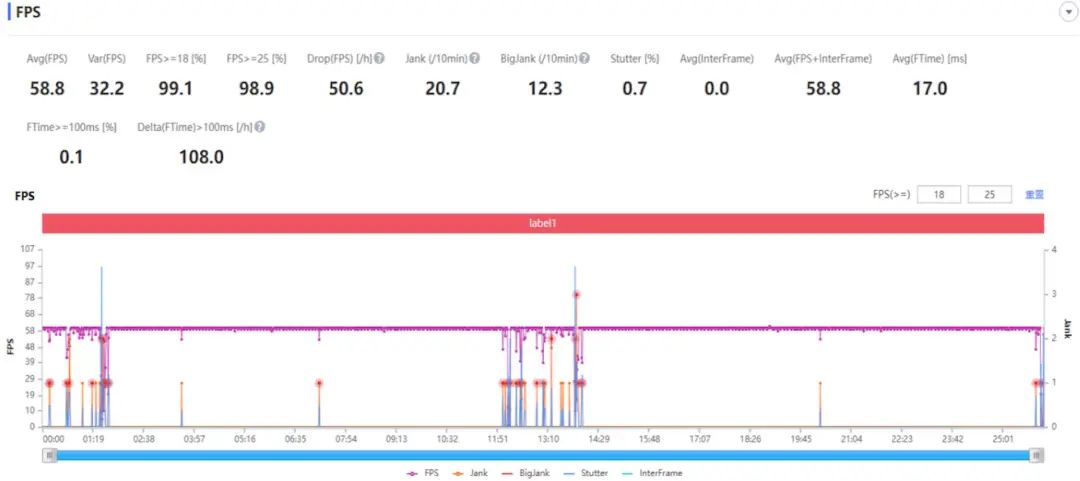This screenshot has width=1080, height=481.
Task: Open help icon next to Drop(FPS) [/h]
Action: (x=380, y=59)
